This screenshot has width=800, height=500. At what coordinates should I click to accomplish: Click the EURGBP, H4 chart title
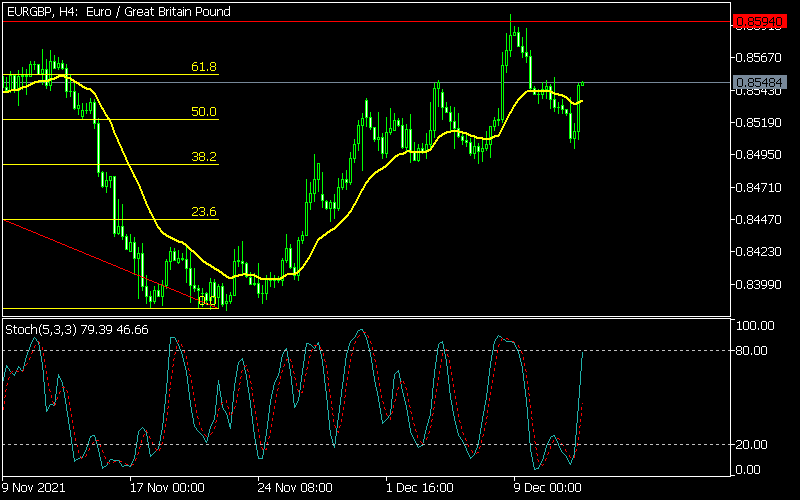tap(118, 11)
